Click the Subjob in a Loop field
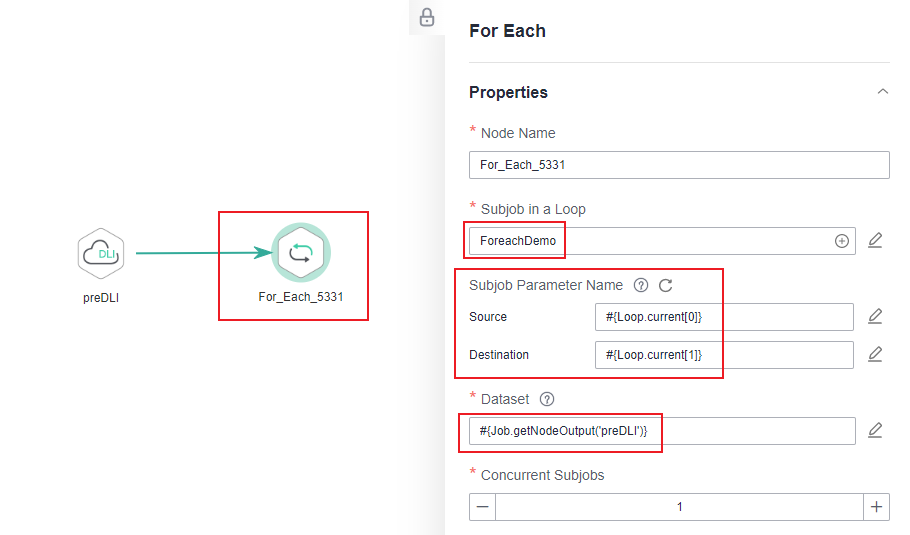 pos(650,241)
